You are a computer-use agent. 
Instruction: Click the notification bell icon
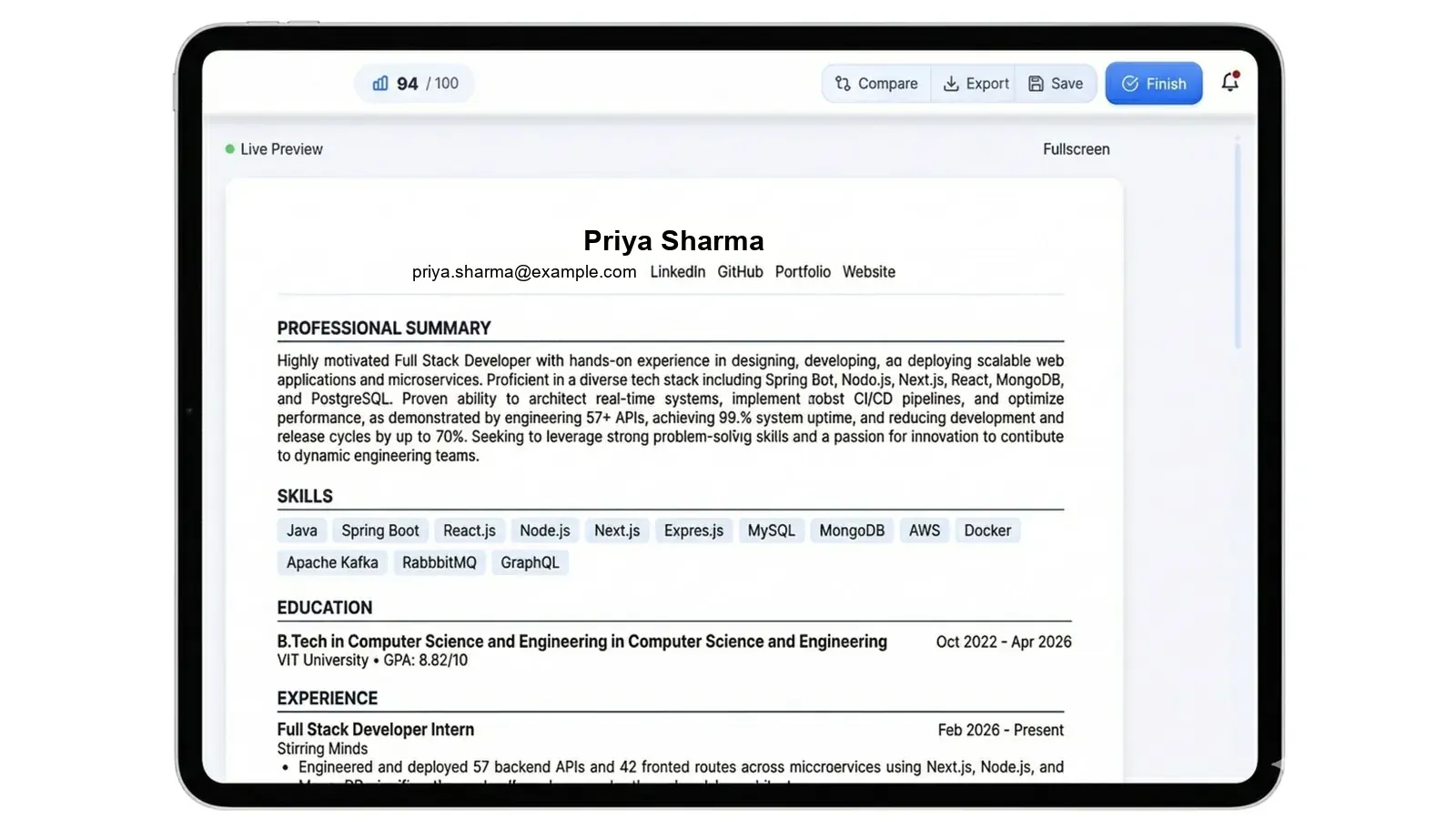click(1230, 82)
